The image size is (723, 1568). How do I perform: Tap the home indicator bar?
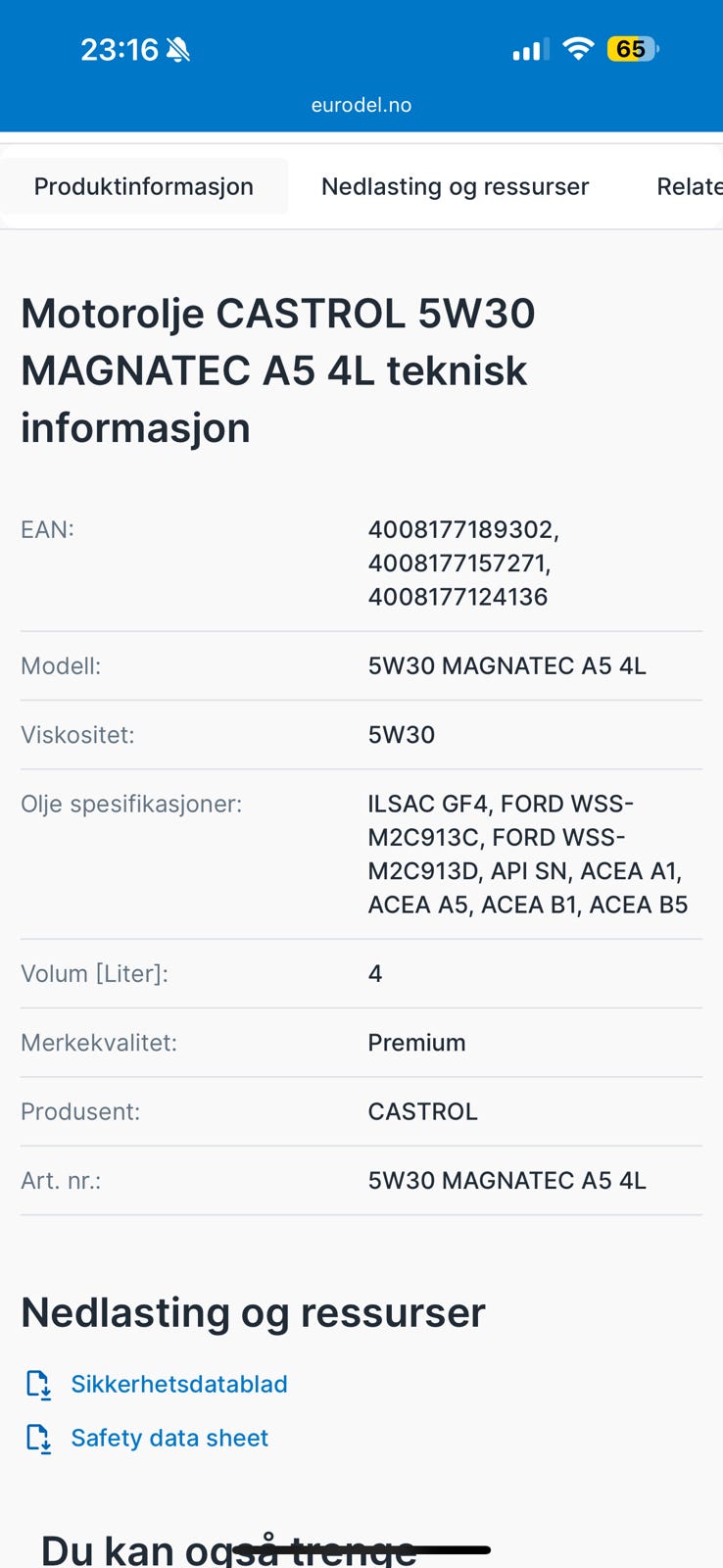coord(362,1549)
